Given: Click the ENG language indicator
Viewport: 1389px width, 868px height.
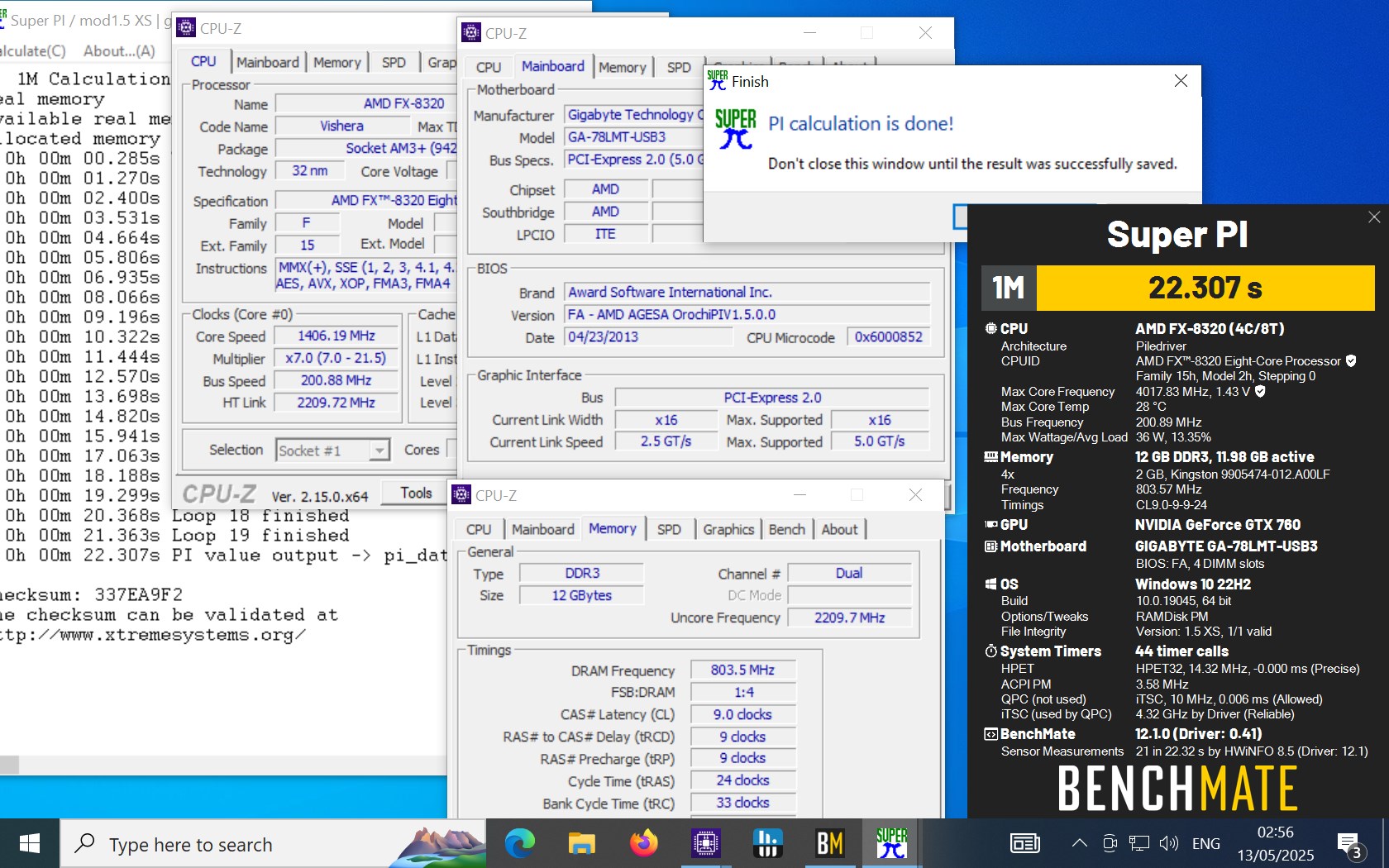Looking at the screenshot, I should tap(1206, 843).
